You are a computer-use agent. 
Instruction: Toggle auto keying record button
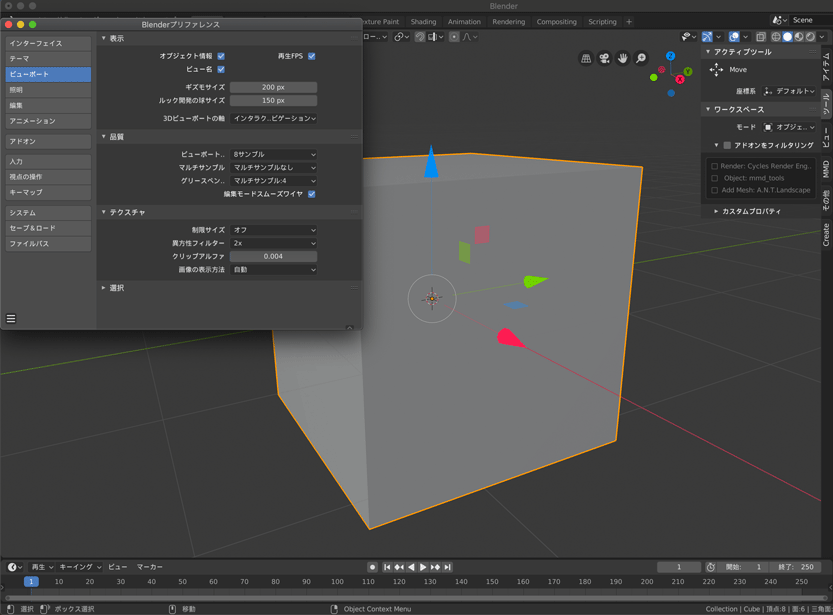tap(372, 567)
